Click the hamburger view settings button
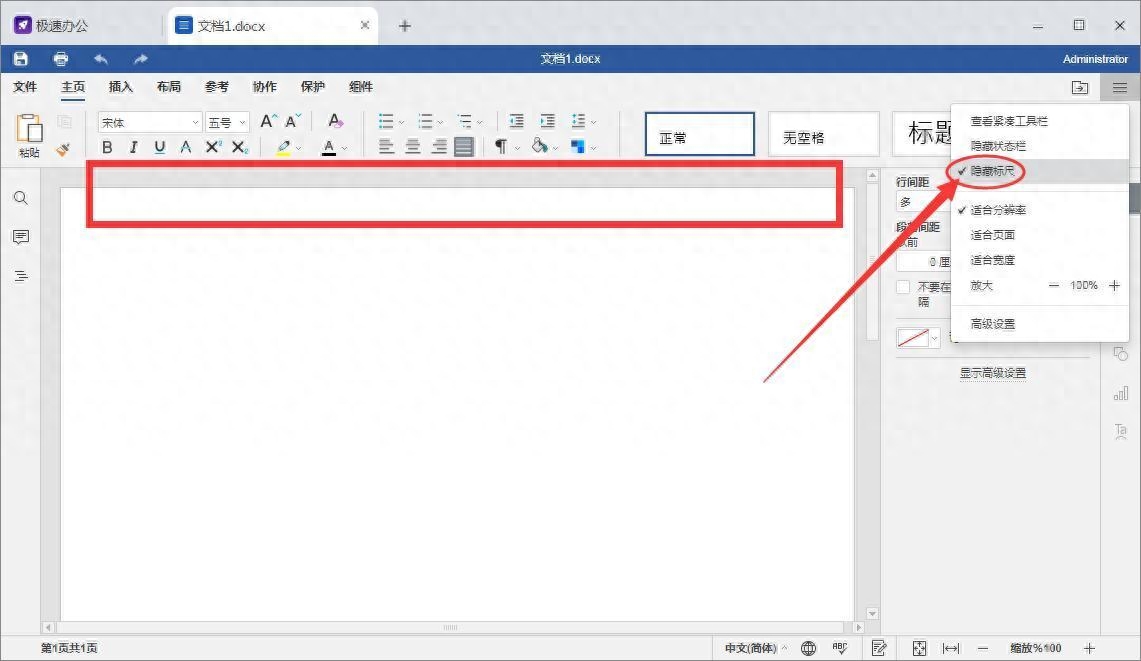1141x661 pixels. click(x=1120, y=87)
